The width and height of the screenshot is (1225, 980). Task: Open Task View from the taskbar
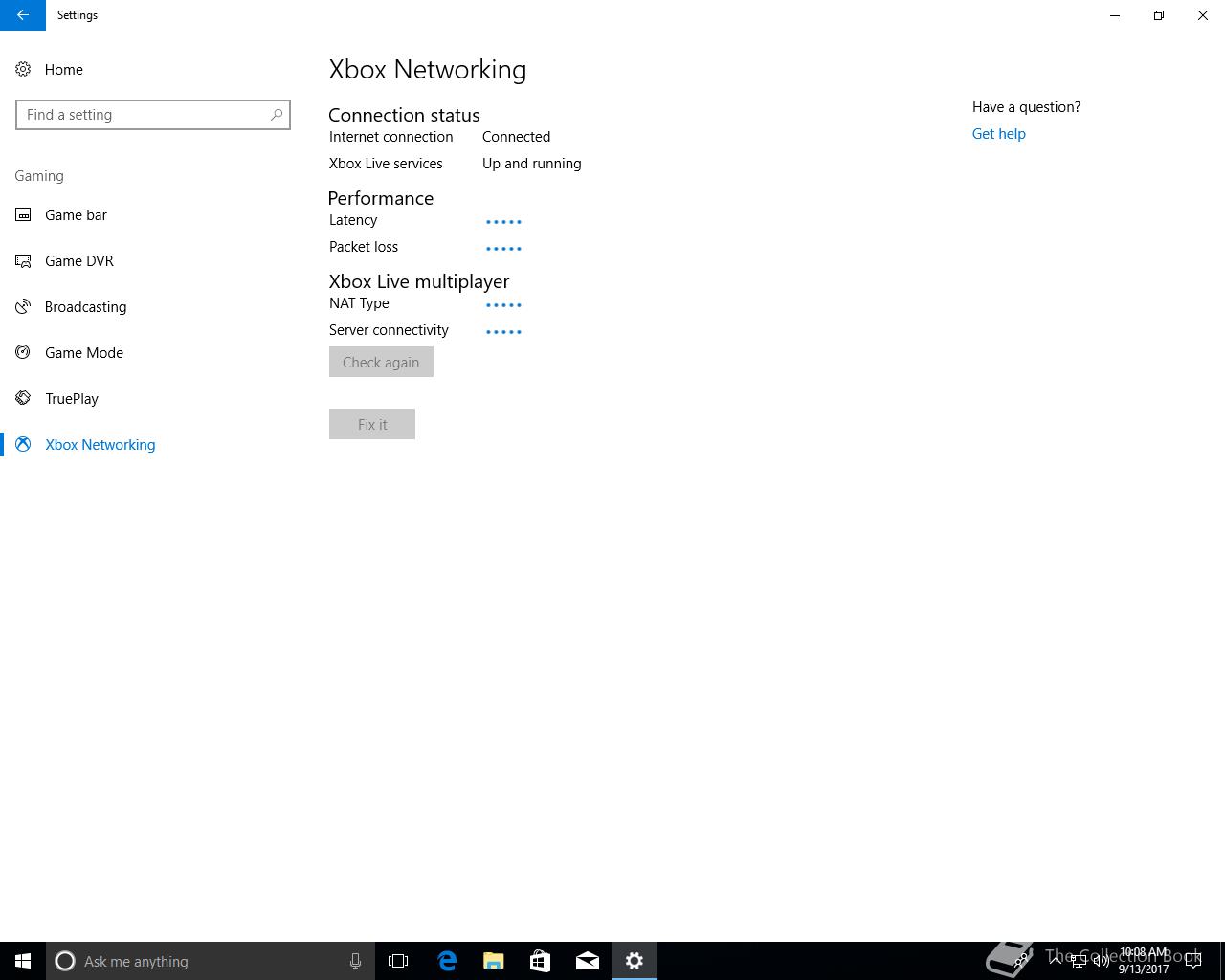(398, 961)
